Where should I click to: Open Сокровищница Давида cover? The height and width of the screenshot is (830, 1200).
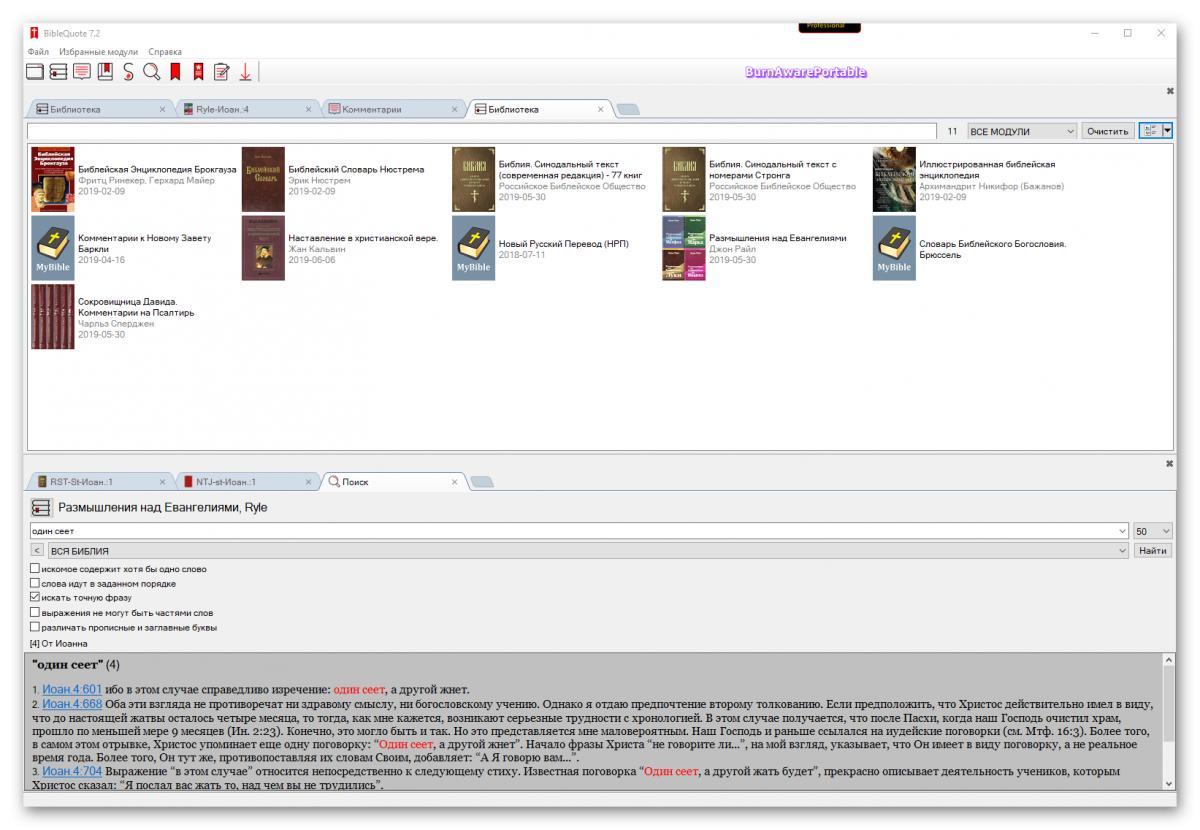[52, 317]
